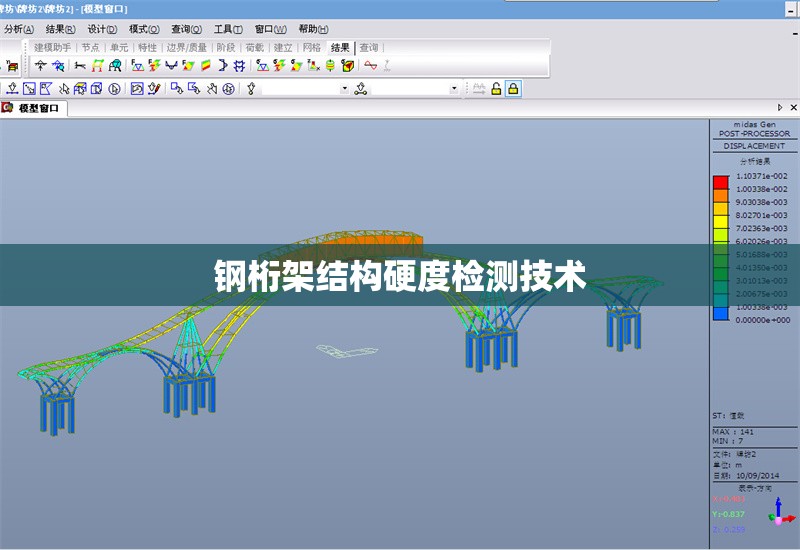Open the 窗口(W) menu
800x550 pixels.
click(271, 29)
